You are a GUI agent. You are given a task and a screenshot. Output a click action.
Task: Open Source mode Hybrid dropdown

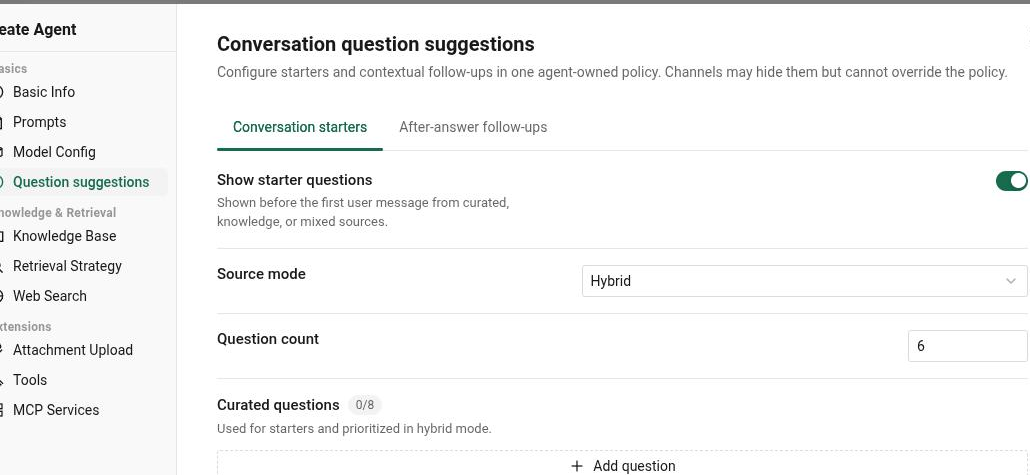pos(804,281)
